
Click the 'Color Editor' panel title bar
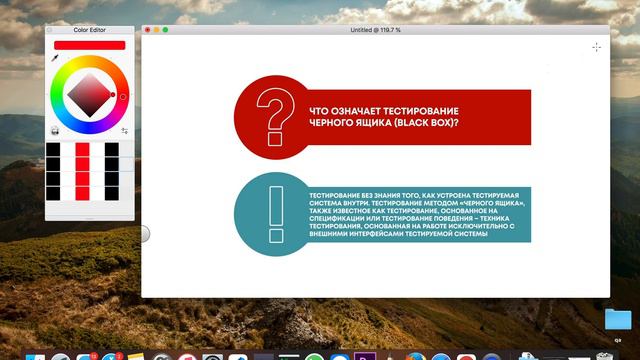tap(89, 30)
